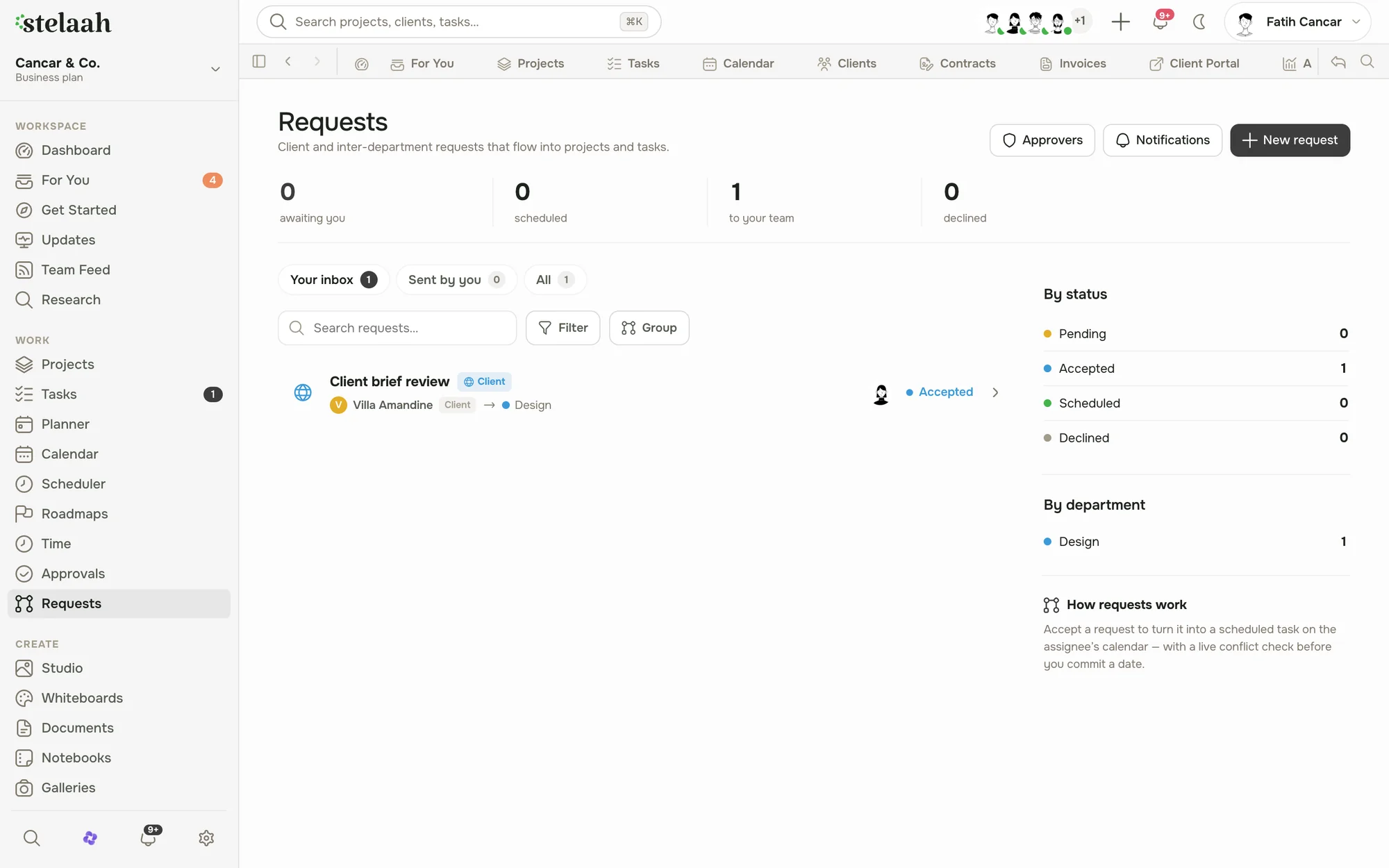Switch to the Clients tab

click(847, 63)
